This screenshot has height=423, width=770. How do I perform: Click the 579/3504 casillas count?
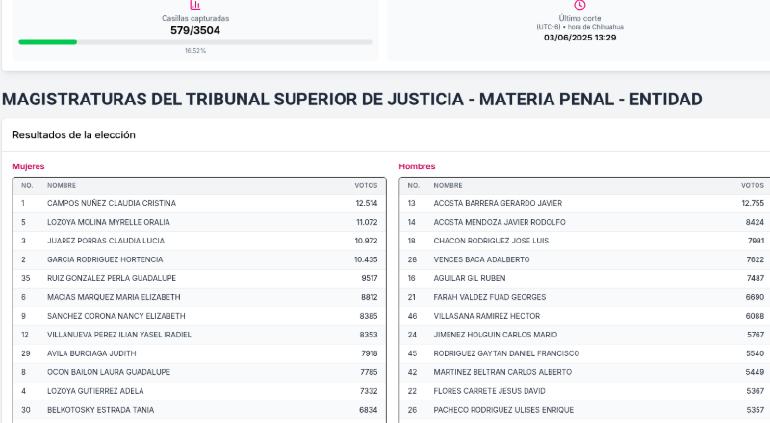[x=195, y=30]
